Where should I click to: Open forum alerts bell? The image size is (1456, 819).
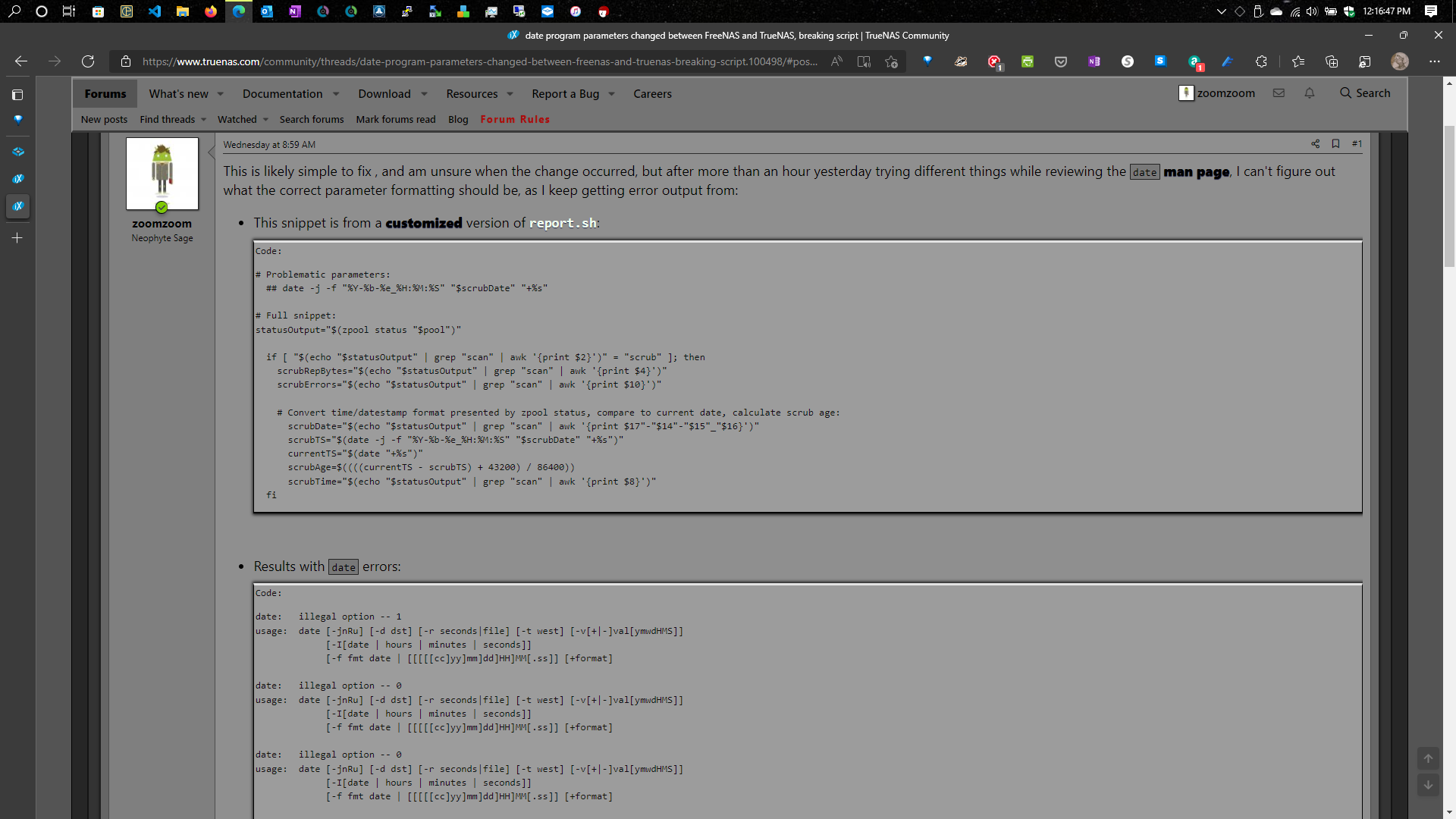[1310, 93]
